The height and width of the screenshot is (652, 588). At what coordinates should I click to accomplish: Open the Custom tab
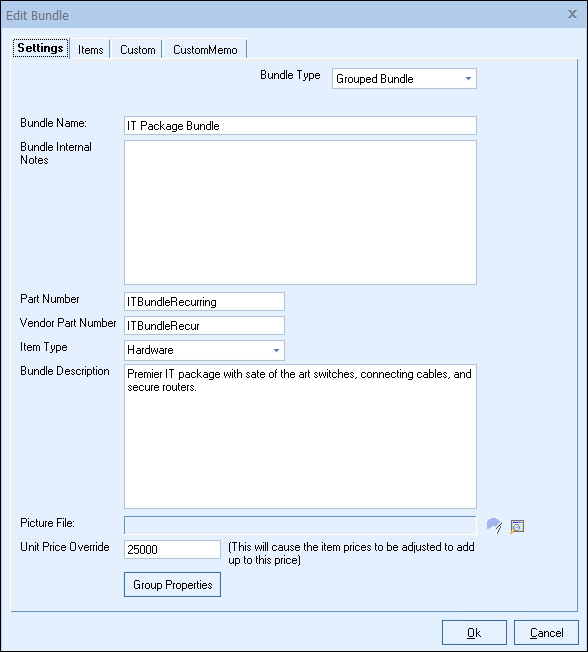tap(138, 49)
